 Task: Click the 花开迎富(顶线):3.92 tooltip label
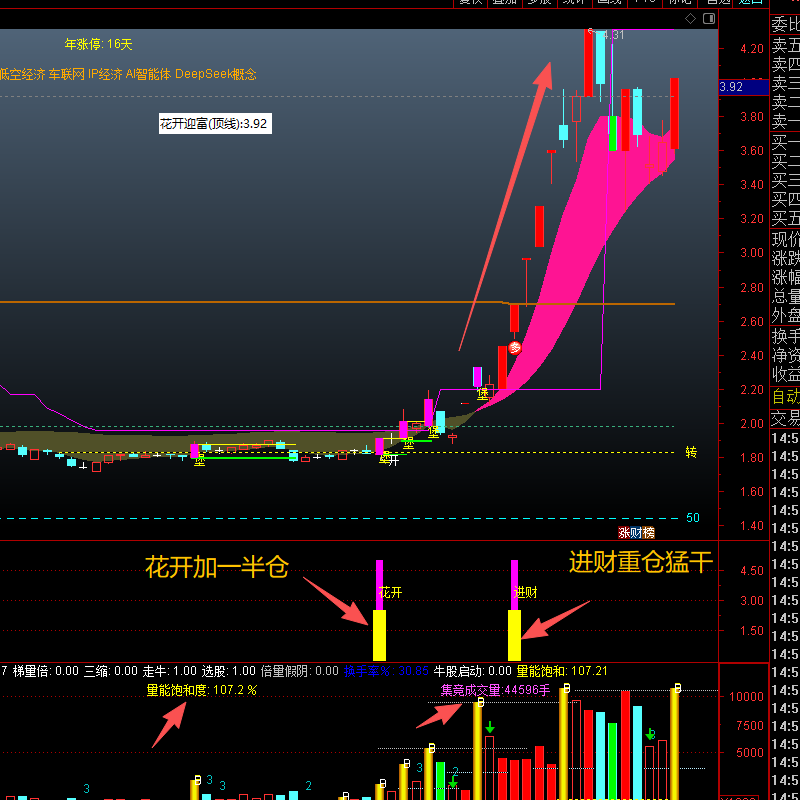click(215, 123)
